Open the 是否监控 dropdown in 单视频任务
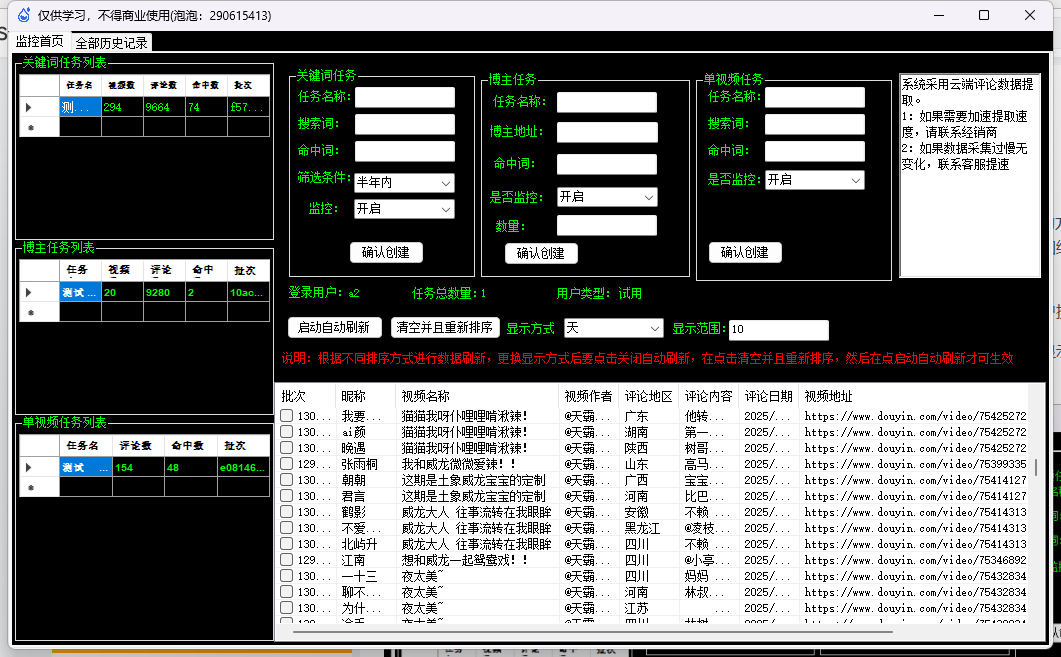This screenshot has width=1061, height=657. [x=815, y=180]
